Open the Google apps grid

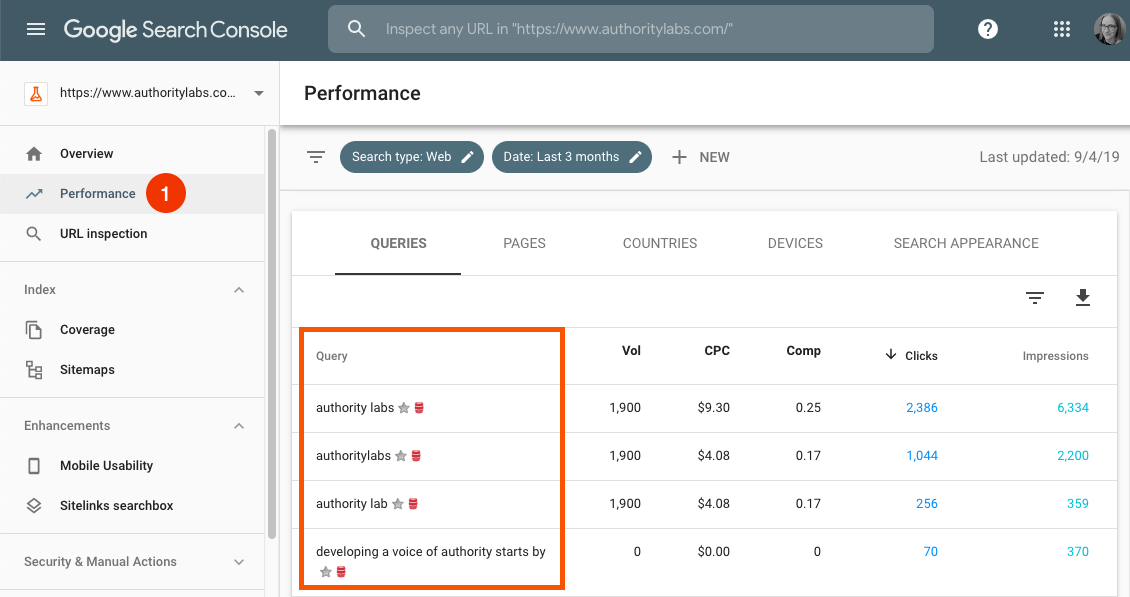[1062, 29]
